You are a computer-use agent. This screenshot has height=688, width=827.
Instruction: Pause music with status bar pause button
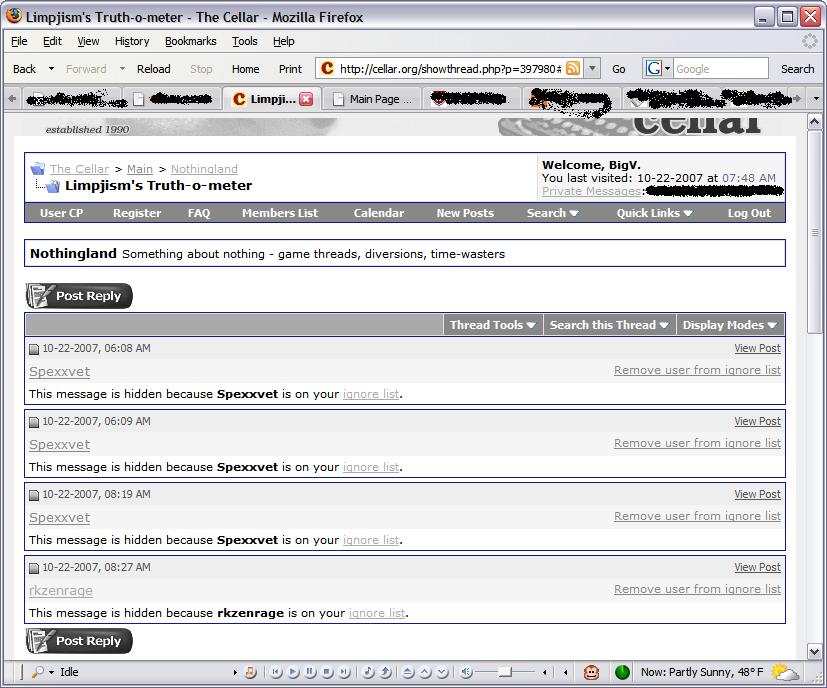coord(311,672)
